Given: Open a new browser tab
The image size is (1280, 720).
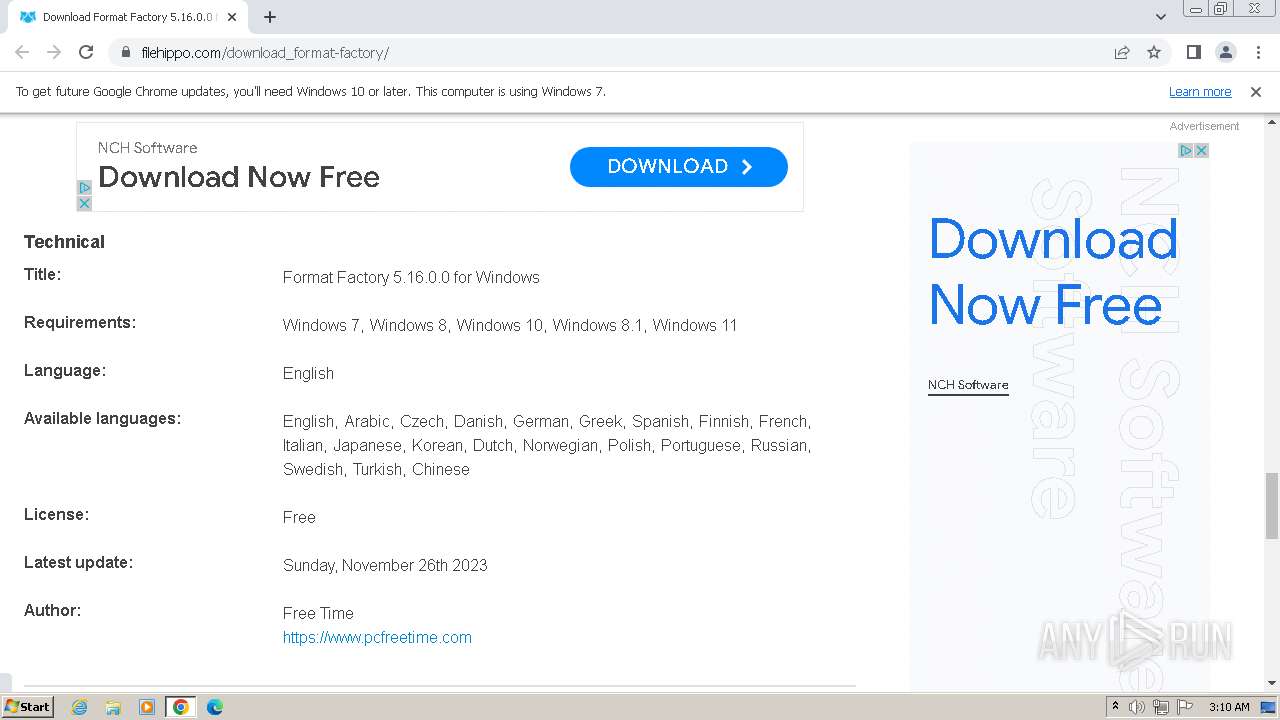Looking at the screenshot, I should tap(270, 17).
